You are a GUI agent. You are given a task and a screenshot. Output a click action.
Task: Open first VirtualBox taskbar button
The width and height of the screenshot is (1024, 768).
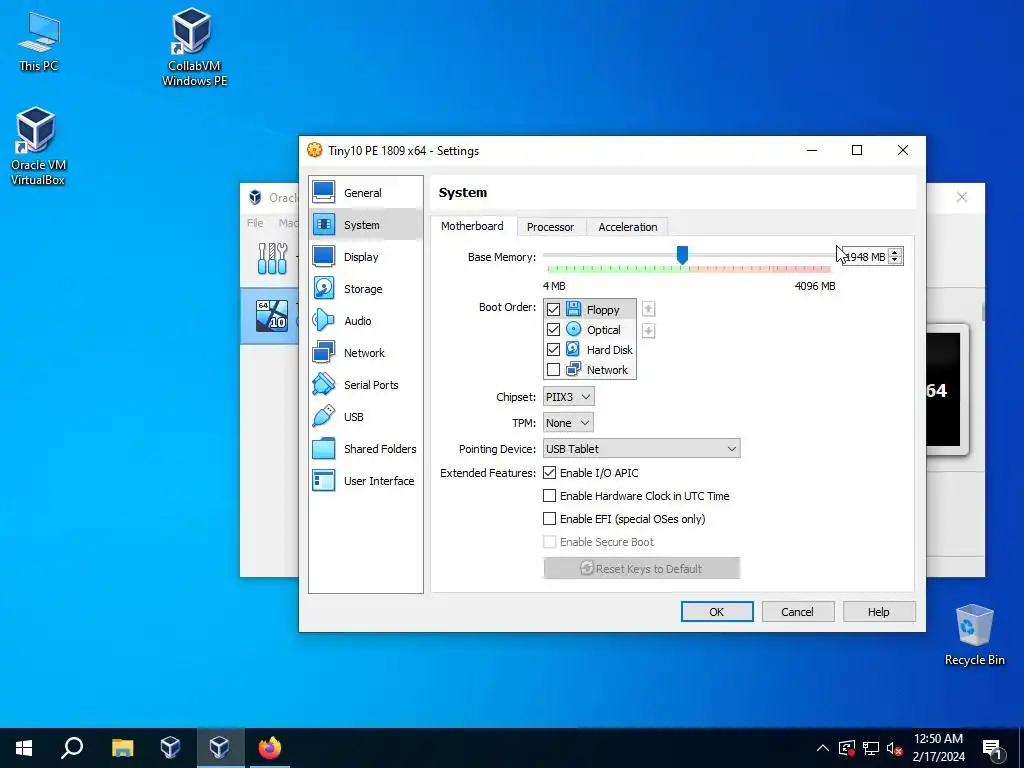(170, 747)
